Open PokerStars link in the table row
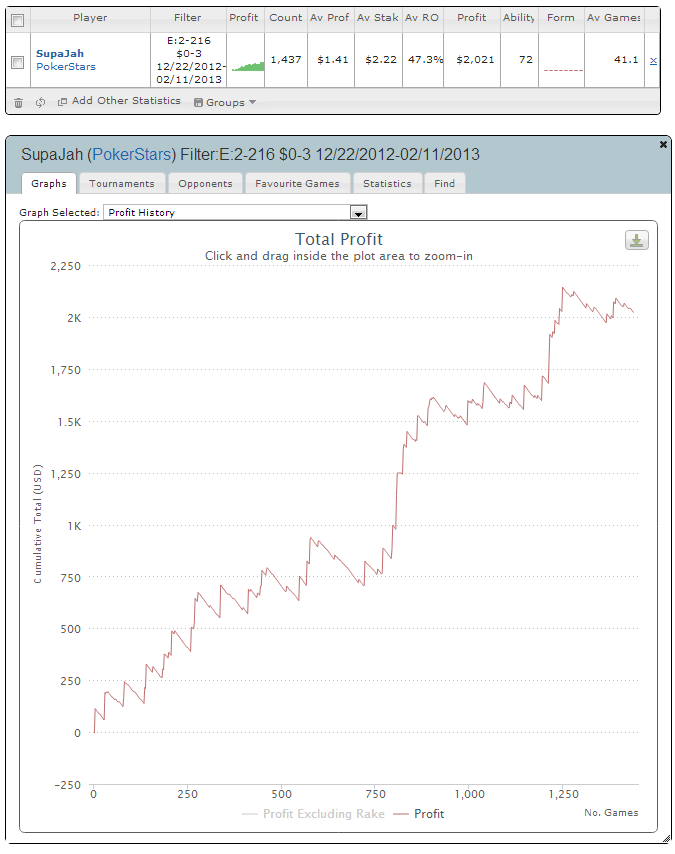Viewport: 675px width, 854px height. [x=66, y=66]
